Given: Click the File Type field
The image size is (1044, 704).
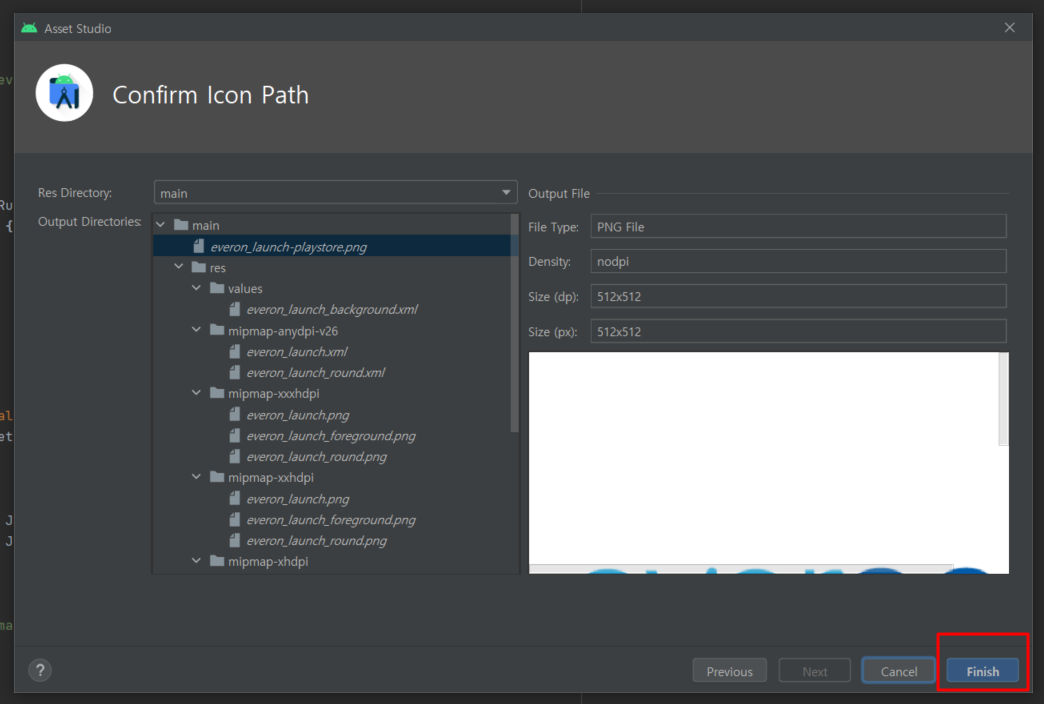Looking at the screenshot, I should [798, 226].
